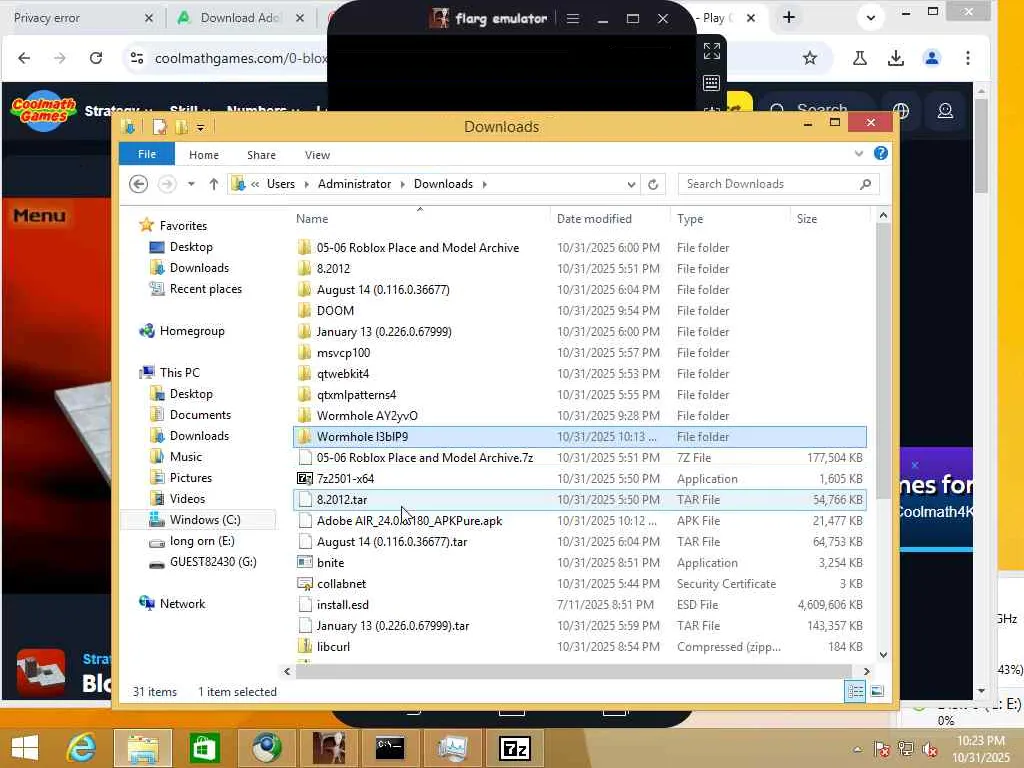Open the address bar history dropdown
Screen dimensions: 1024x768
(x=631, y=184)
